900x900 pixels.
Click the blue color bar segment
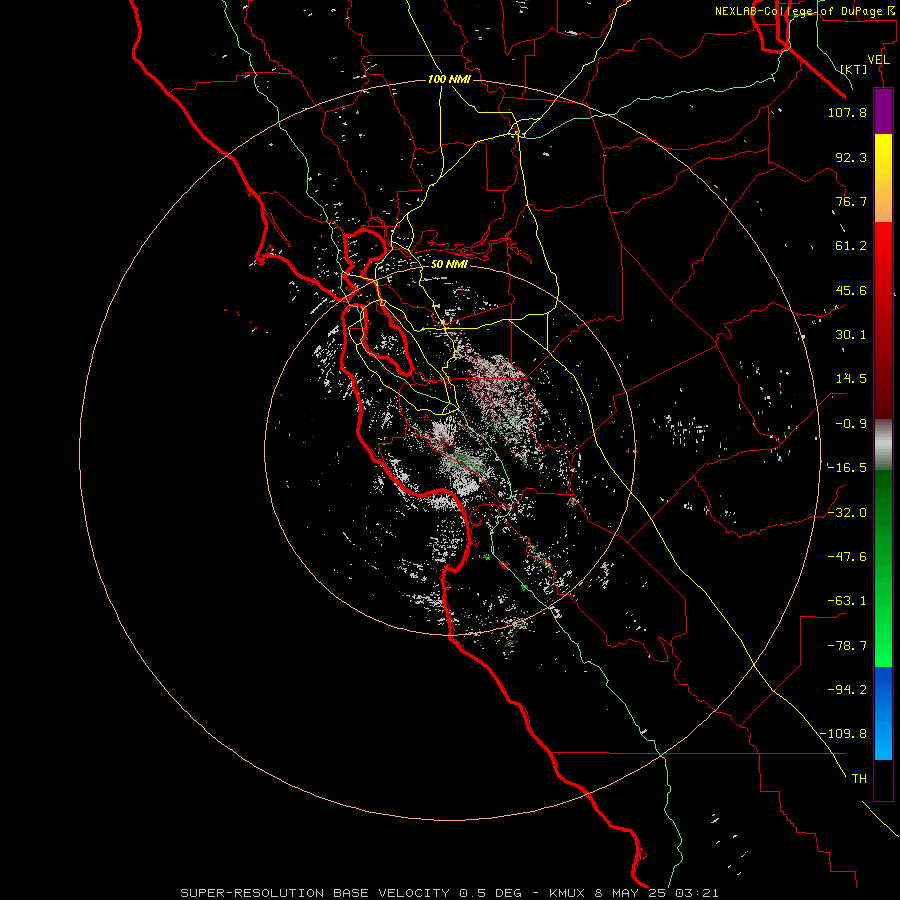pos(883,713)
